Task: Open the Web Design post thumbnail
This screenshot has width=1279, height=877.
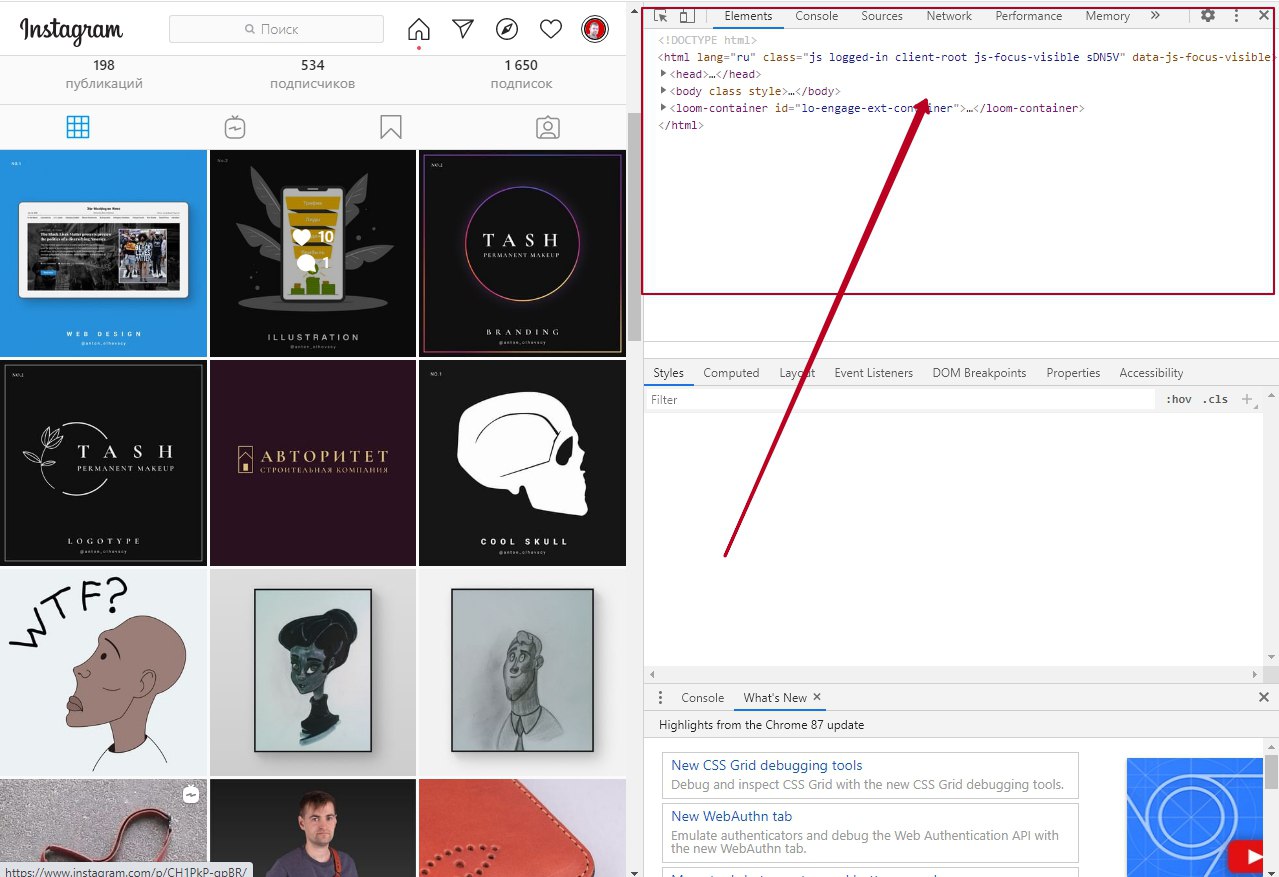Action: [x=103, y=253]
